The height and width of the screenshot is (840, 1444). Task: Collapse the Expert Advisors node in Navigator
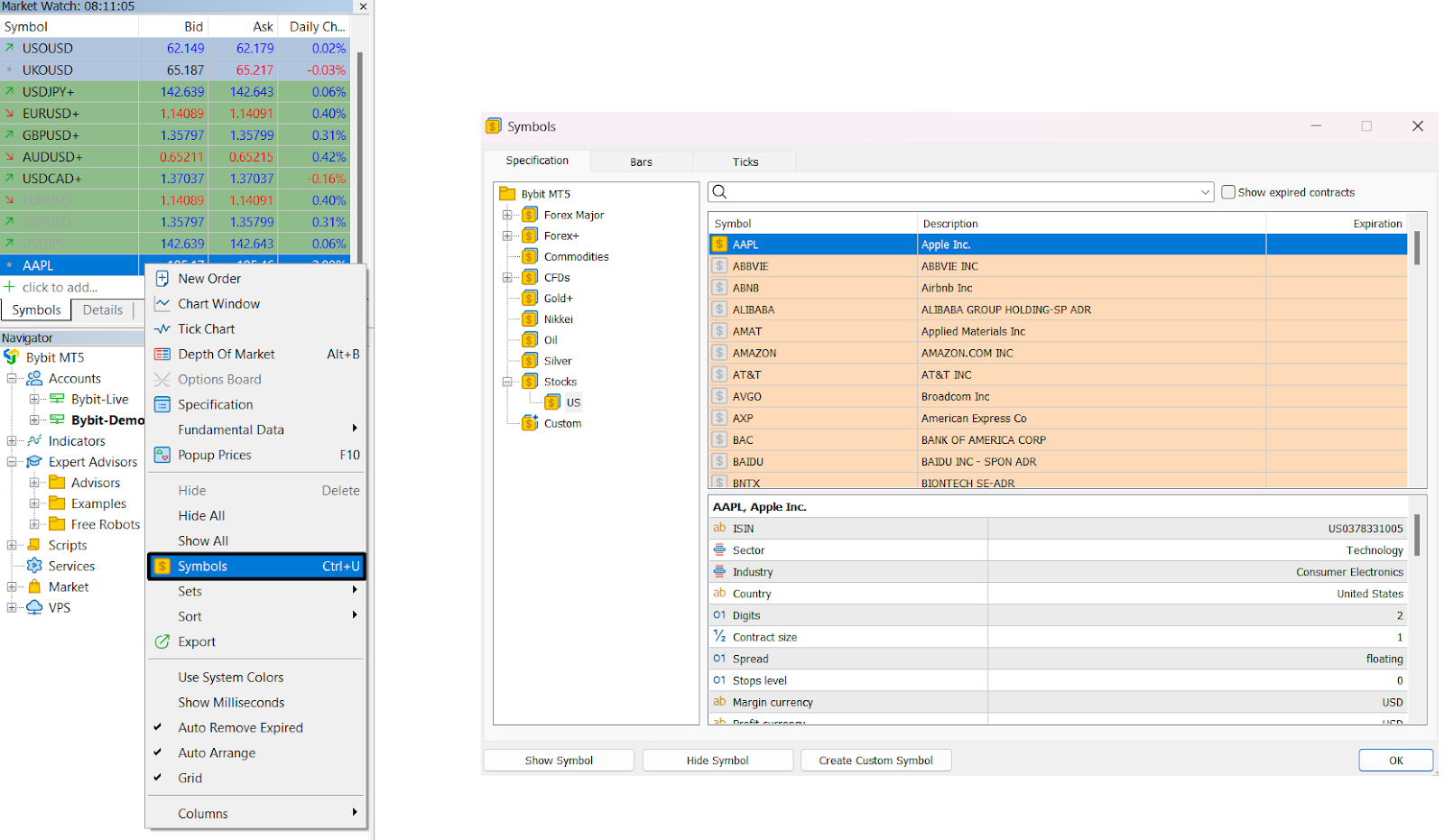click(x=12, y=462)
